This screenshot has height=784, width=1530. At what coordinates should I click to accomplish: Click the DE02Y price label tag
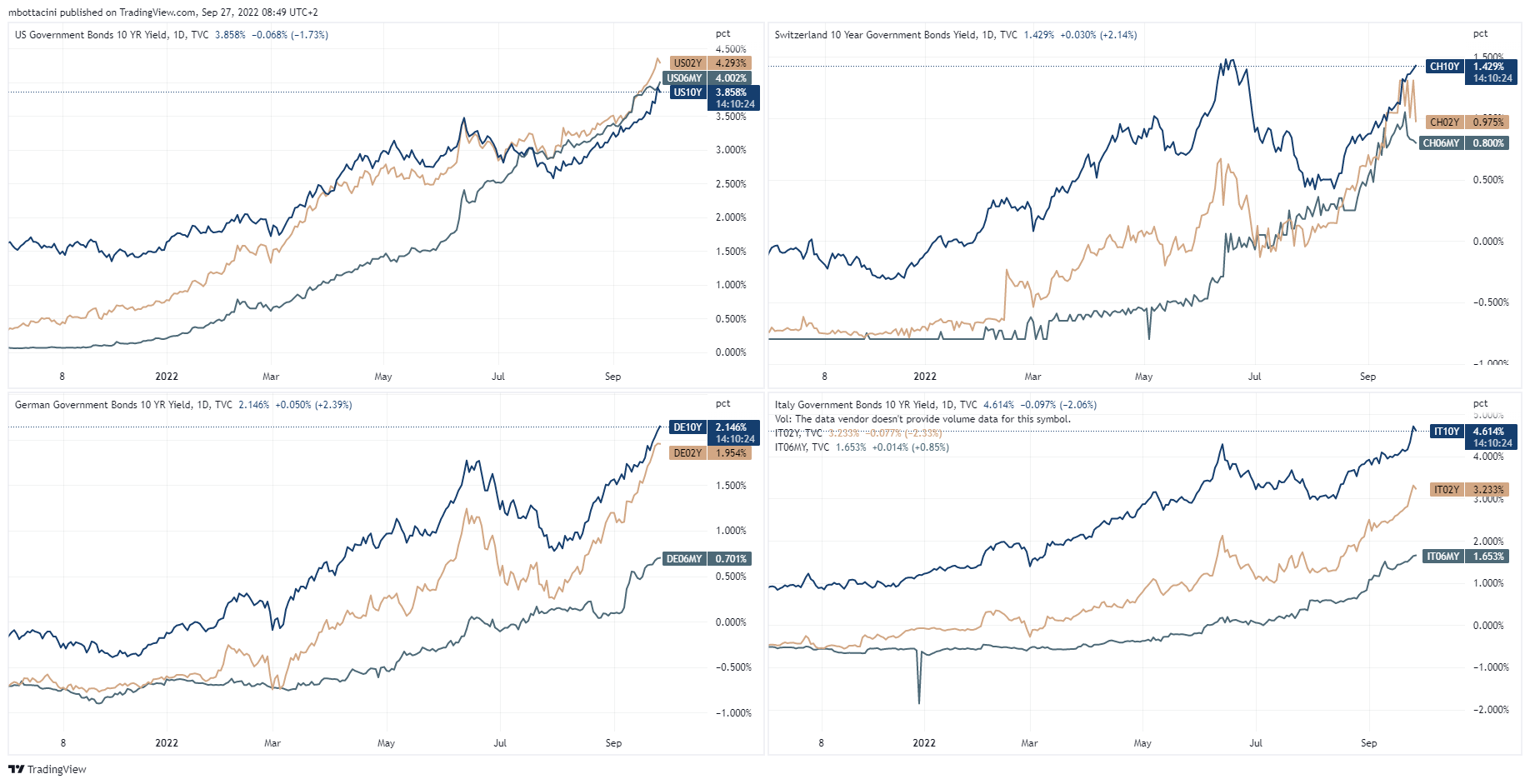(687, 453)
